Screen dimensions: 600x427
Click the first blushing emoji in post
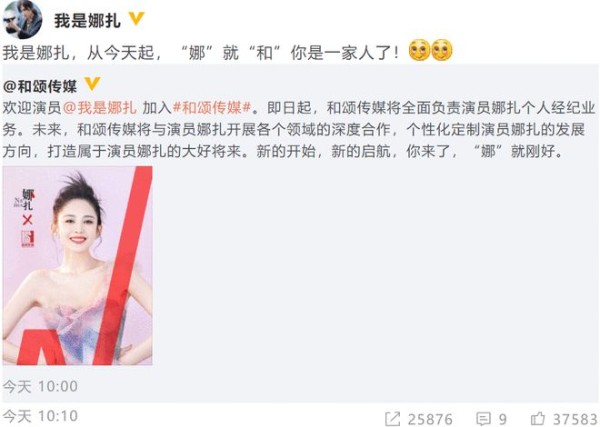[x=419, y=50]
